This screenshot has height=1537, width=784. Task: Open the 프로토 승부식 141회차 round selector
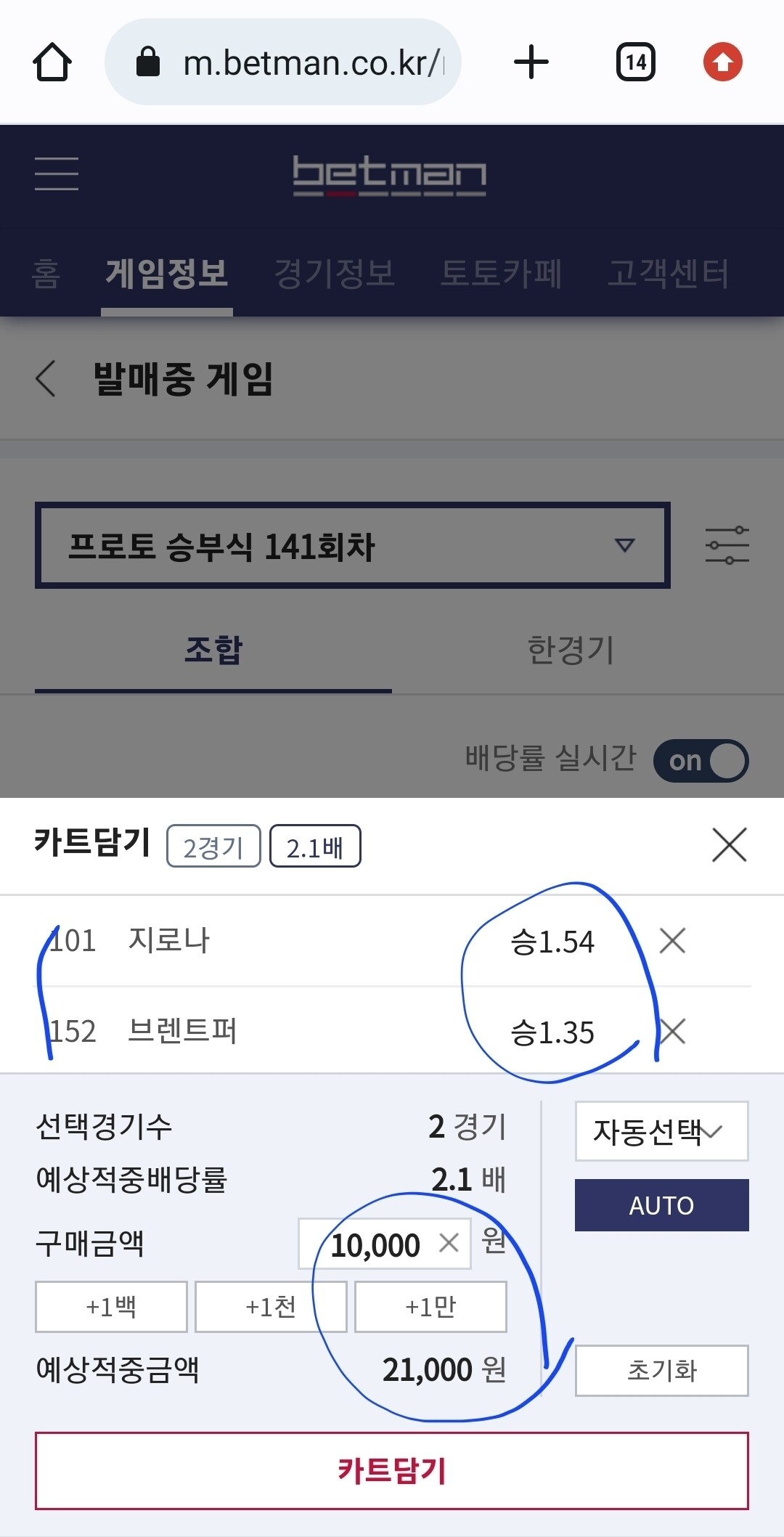point(352,546)
